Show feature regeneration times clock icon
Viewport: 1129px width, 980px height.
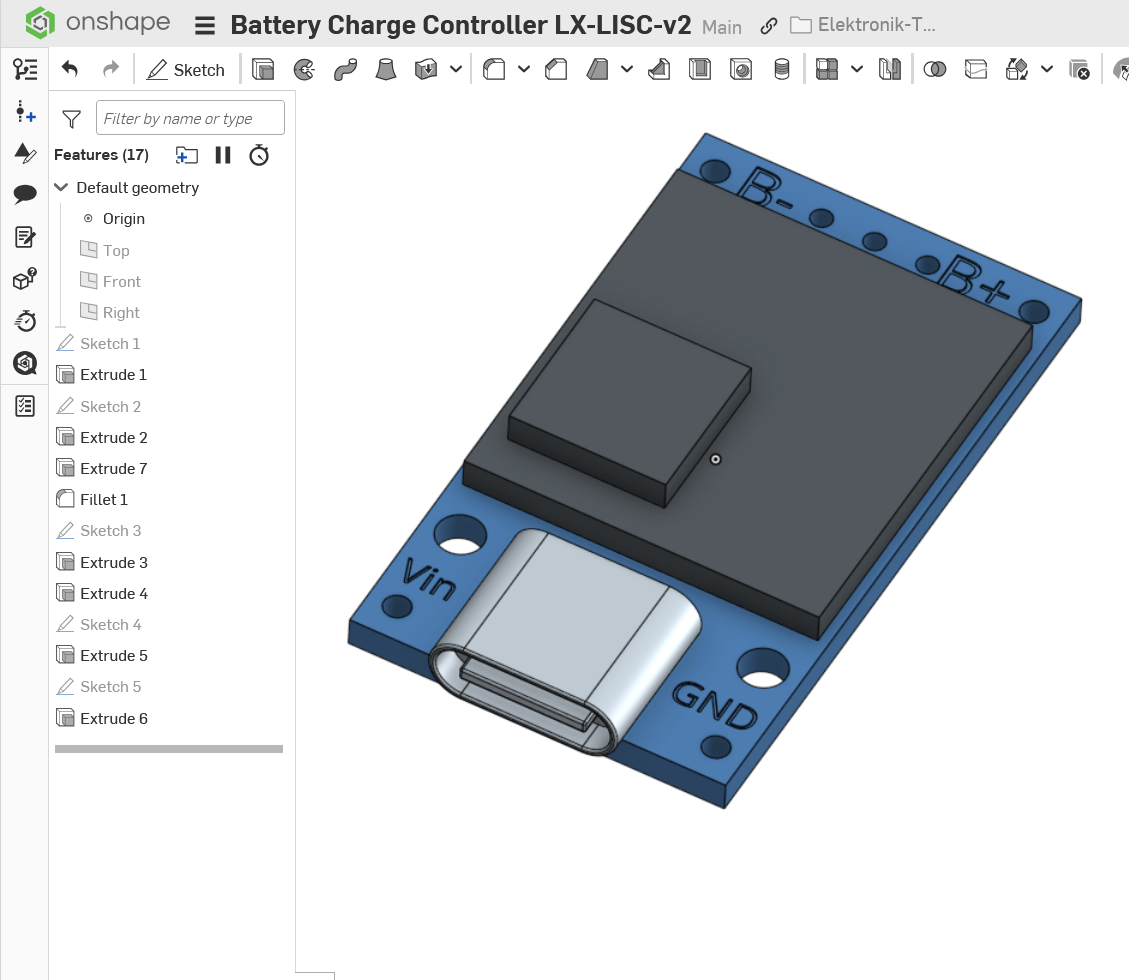(259, 155)
